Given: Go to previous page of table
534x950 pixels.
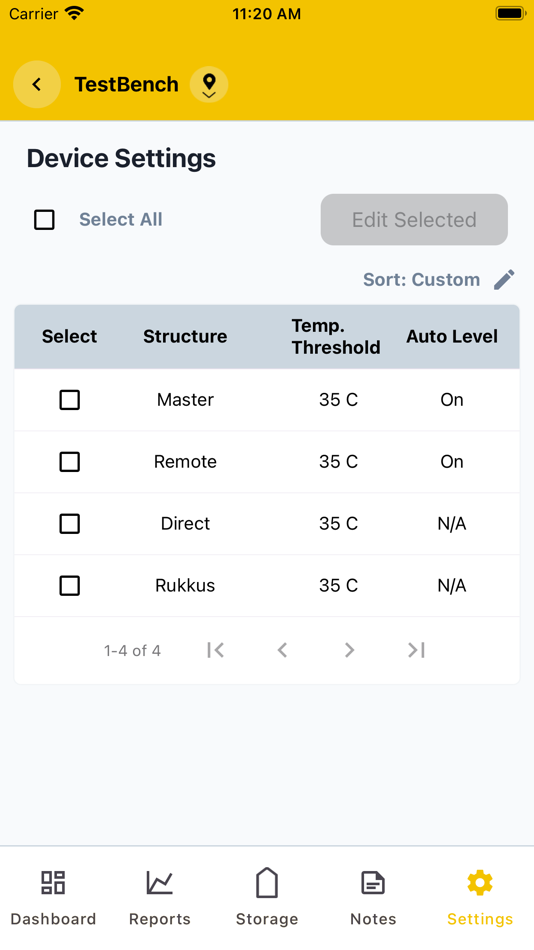Looking at the screenshot, I should [282, 650].
